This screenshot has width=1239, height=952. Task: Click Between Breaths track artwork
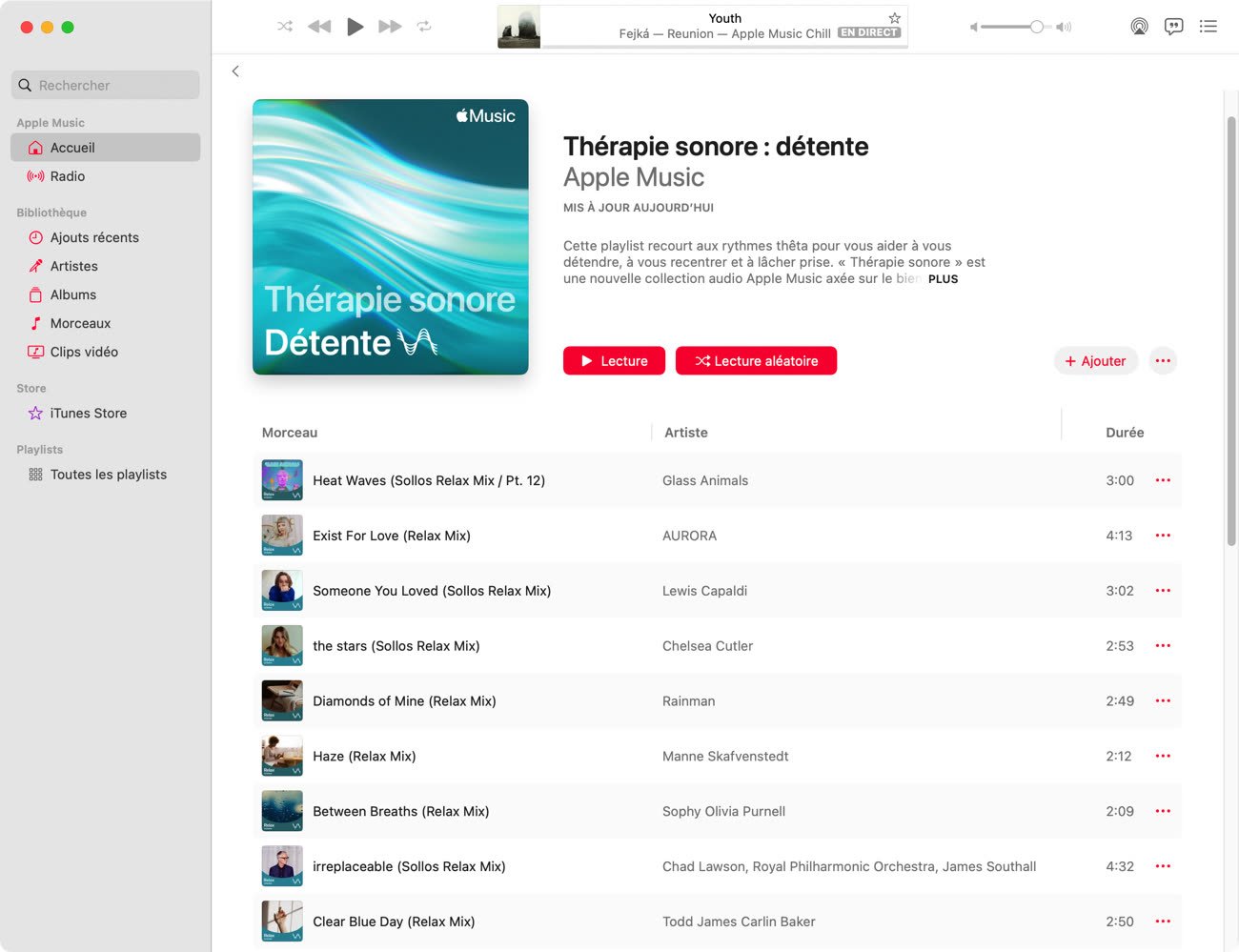[x=282, y=812]
